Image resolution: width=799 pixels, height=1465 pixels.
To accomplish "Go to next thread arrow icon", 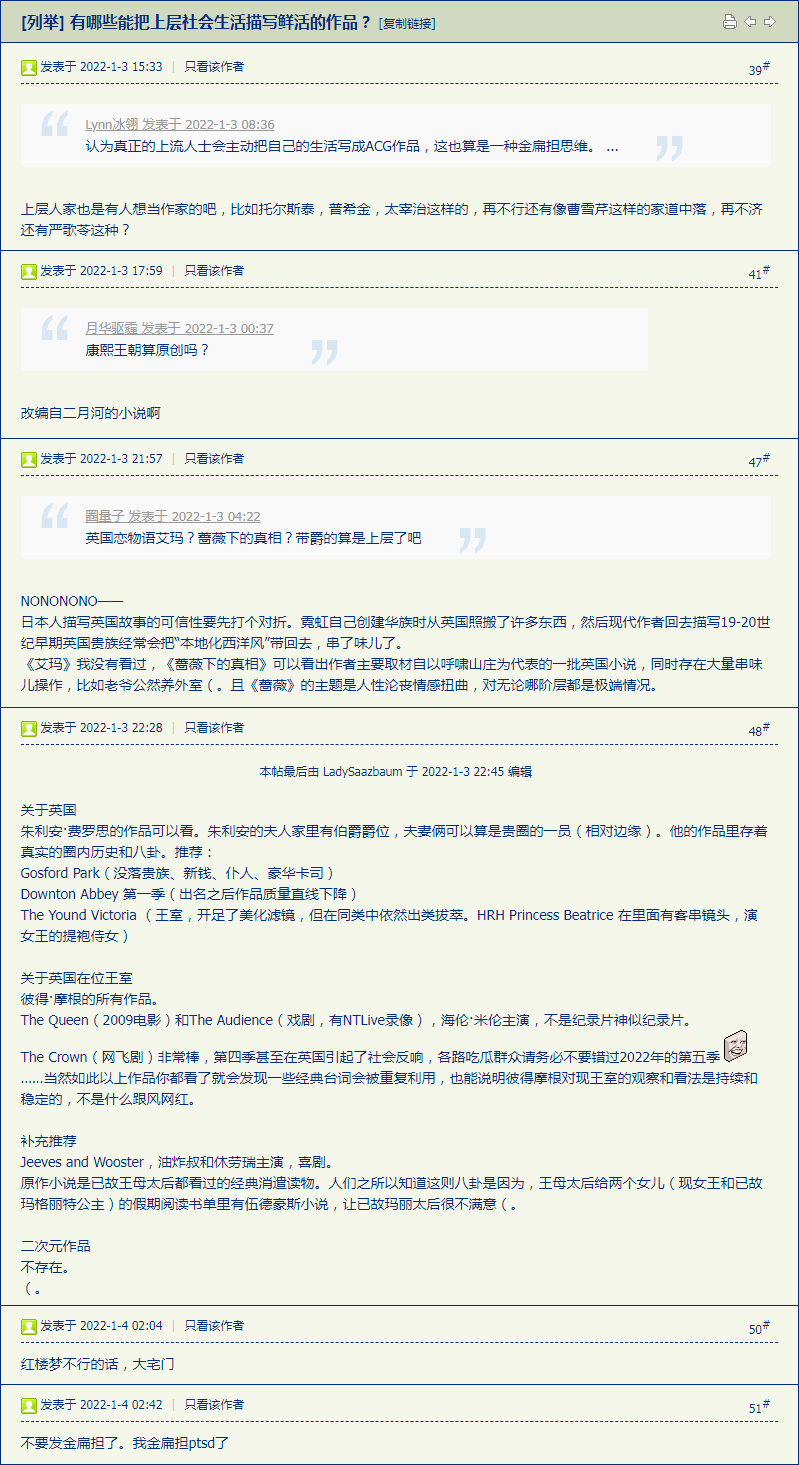I will (x=769, y=22).
